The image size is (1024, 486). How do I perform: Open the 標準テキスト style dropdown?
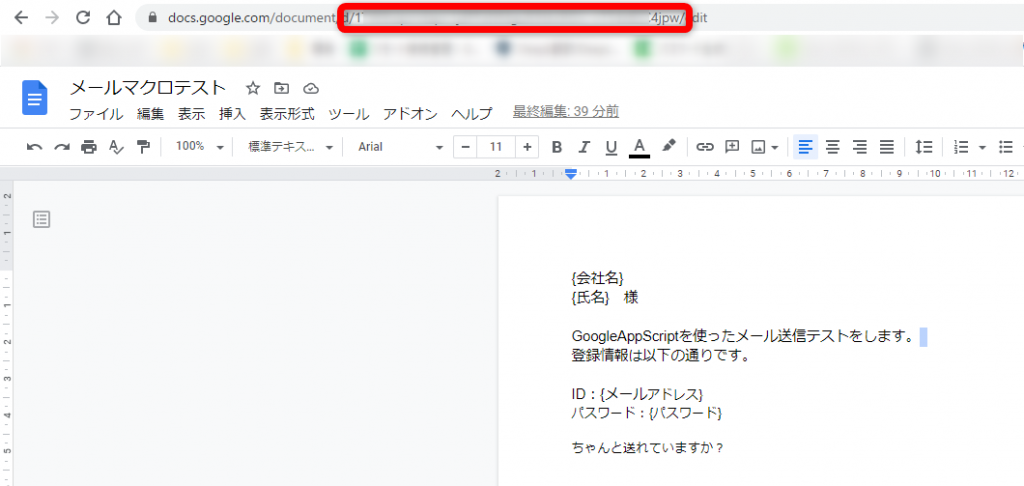click(291, 147)
